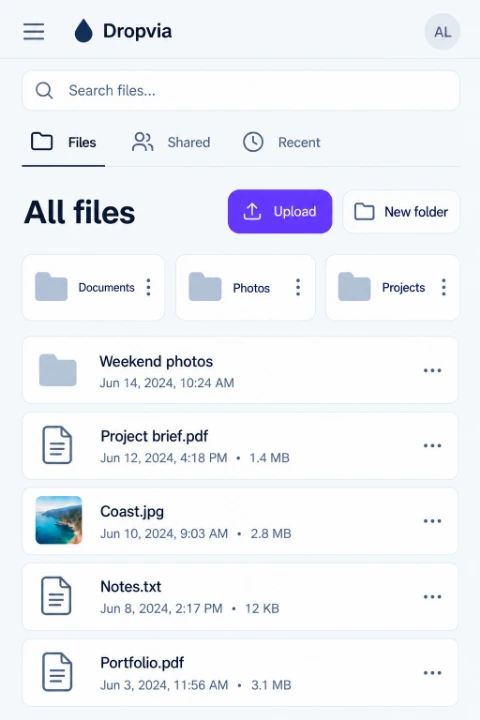This screenshot has height=720, width=480.
Task: Switch to the Shared tab
Action: coord(171,142)
